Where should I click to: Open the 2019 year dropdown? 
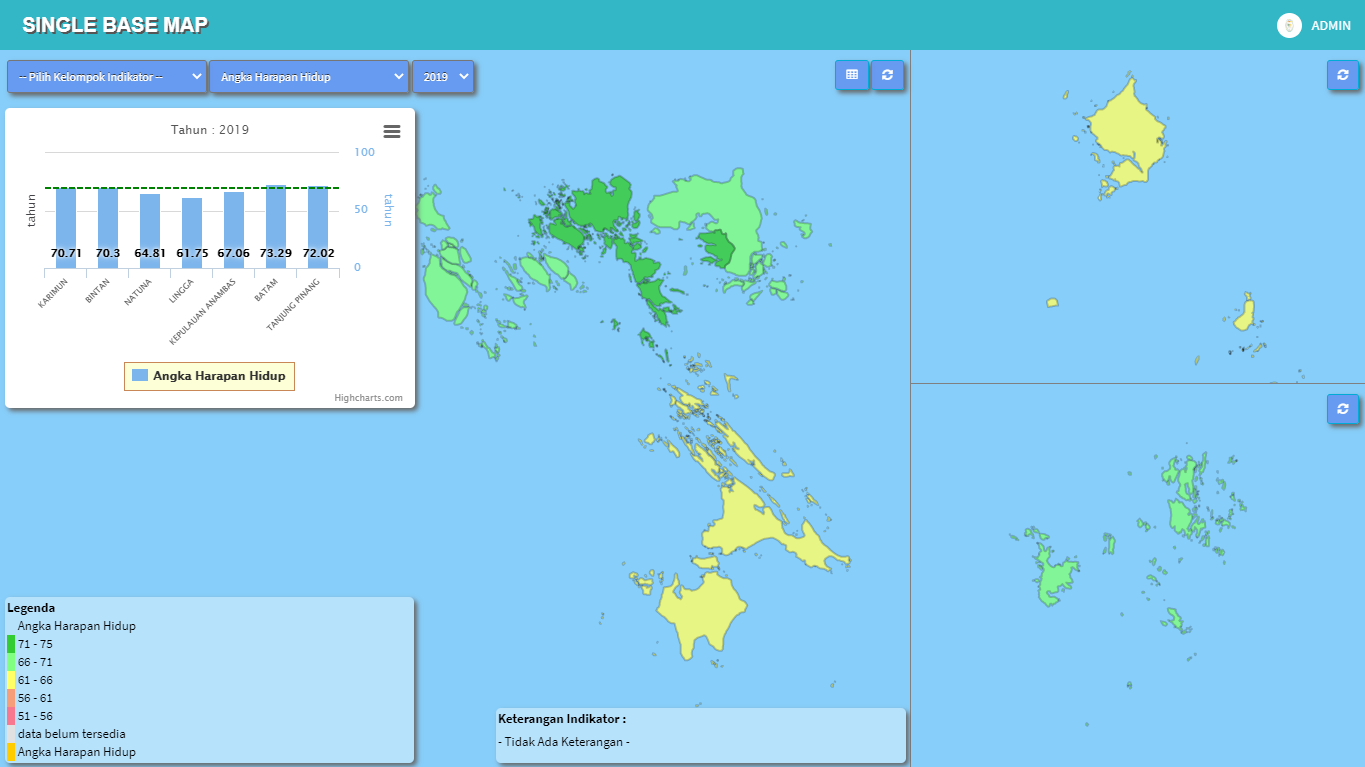point(443,77)
